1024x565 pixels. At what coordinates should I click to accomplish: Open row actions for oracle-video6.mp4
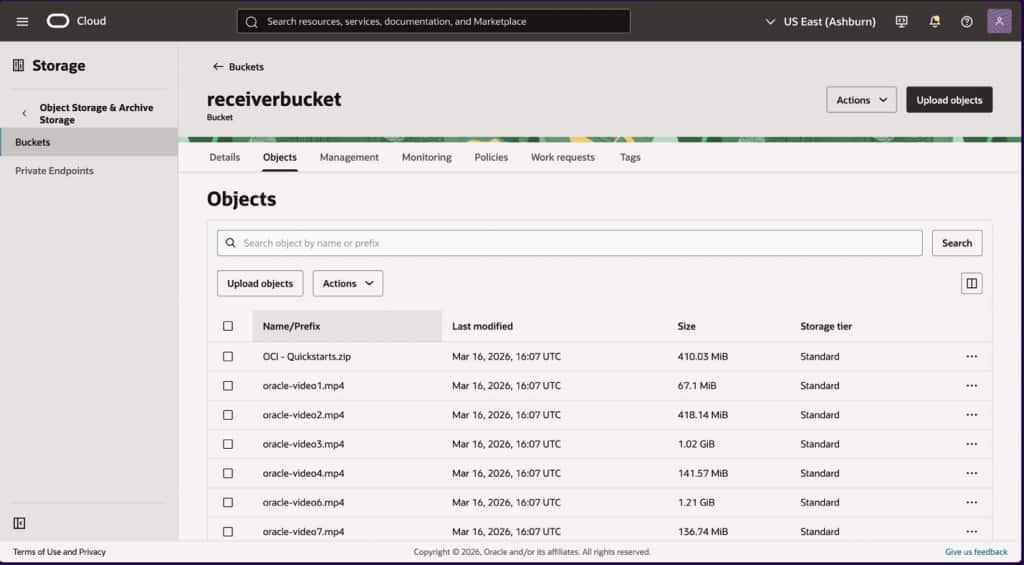point(972,502)
